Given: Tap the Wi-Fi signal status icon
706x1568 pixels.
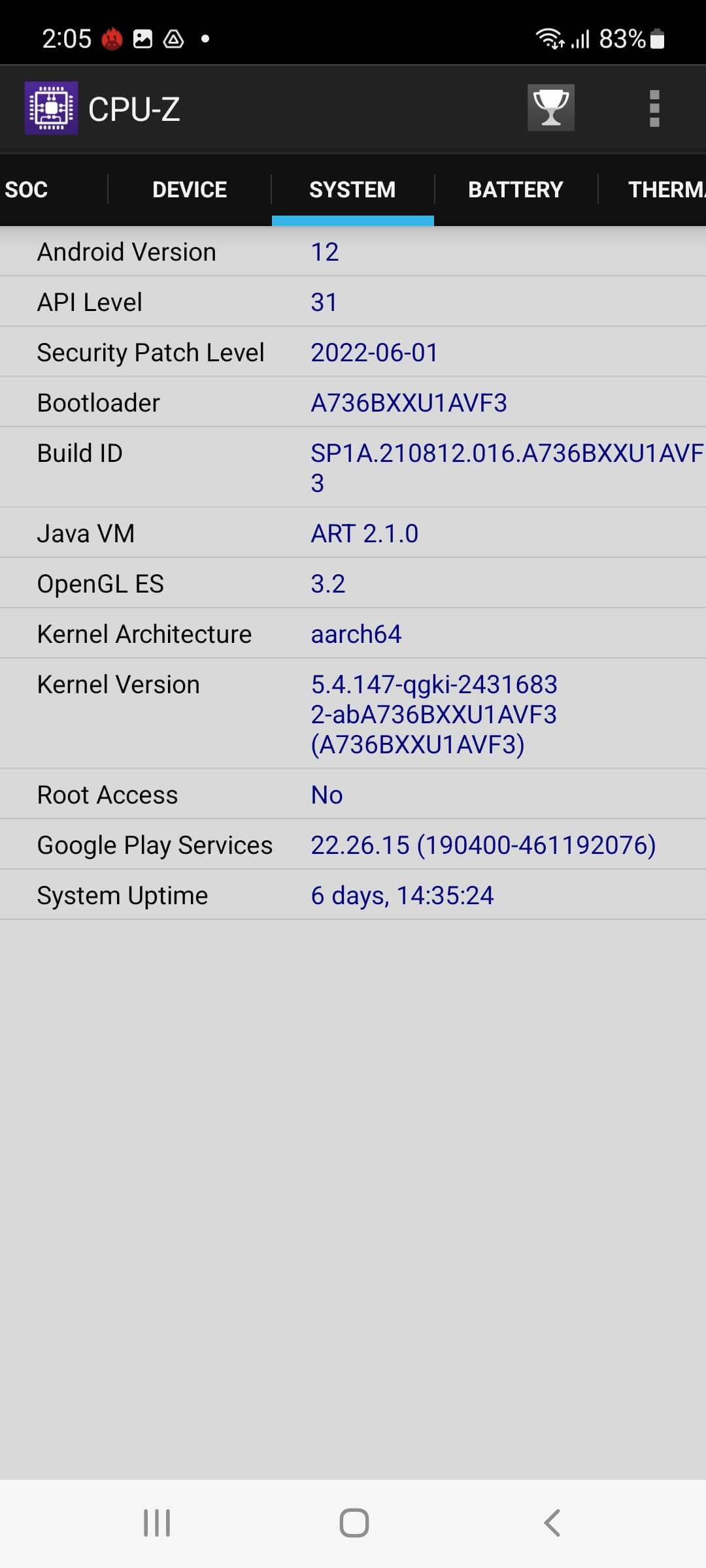Looking at the screenshot, I should coord(550,39).
